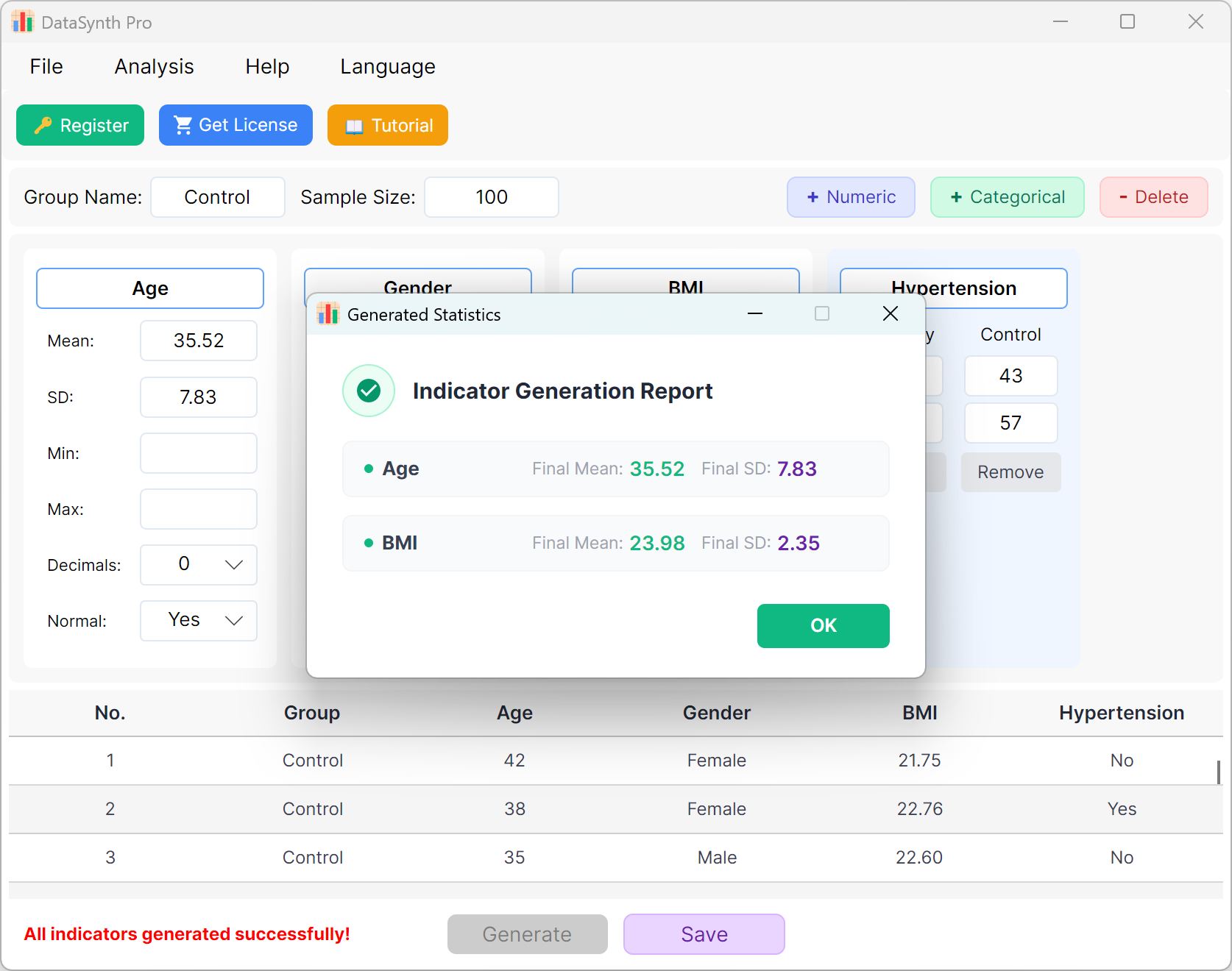This screenshot has height=971, width=1232.
Task: Open the Language menu
Action: tap(388, 67)
